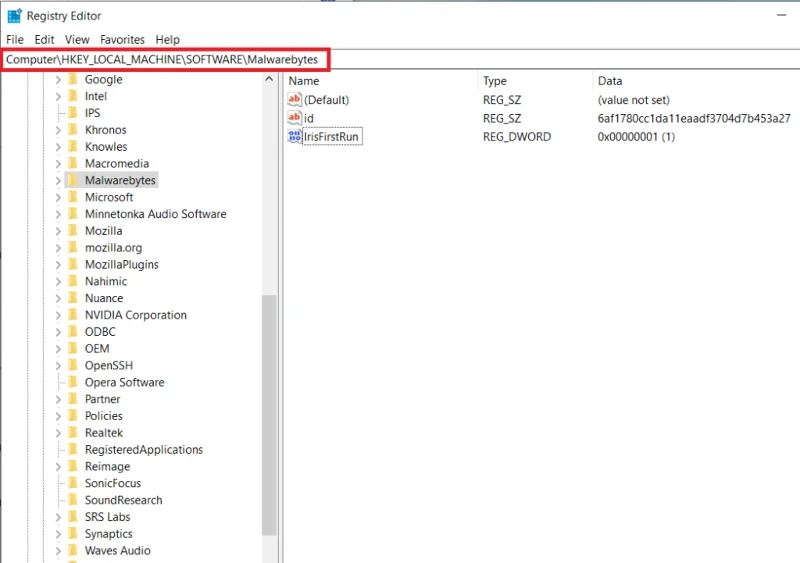Open the Favorites menu
The image size is (800, 563).
tap(122, 39)
